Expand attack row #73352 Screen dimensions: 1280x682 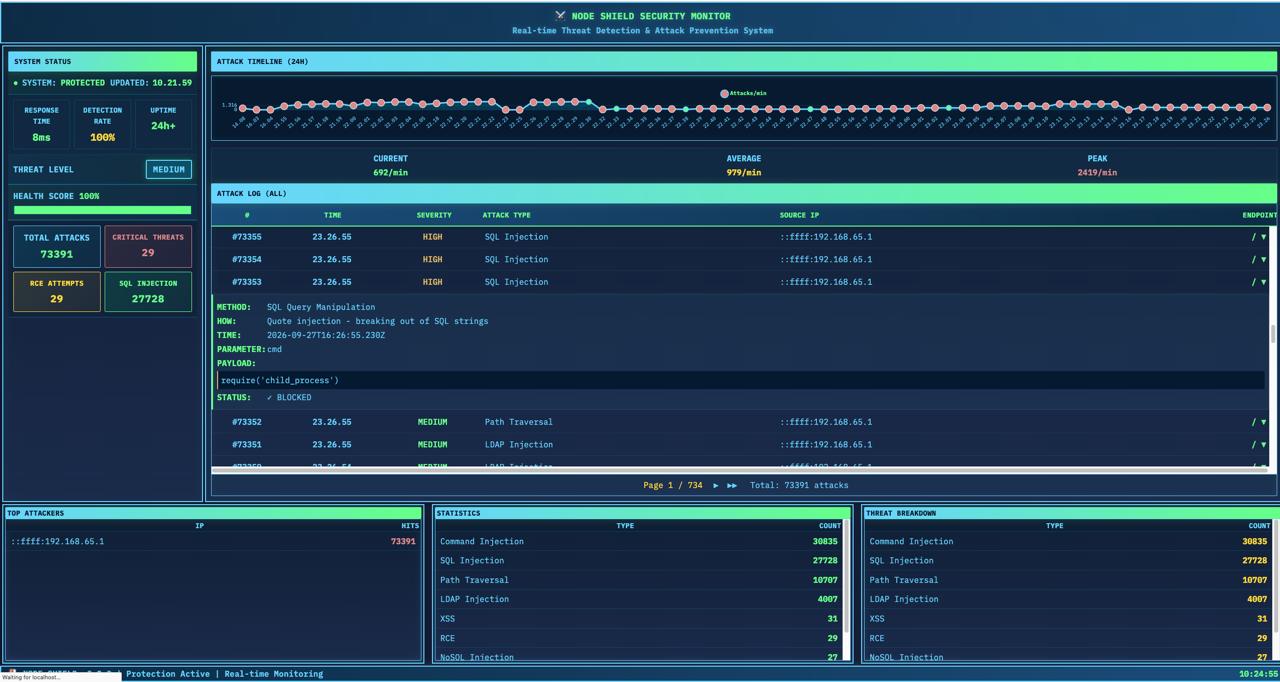pyautogui.click(x=1263, y=422)
